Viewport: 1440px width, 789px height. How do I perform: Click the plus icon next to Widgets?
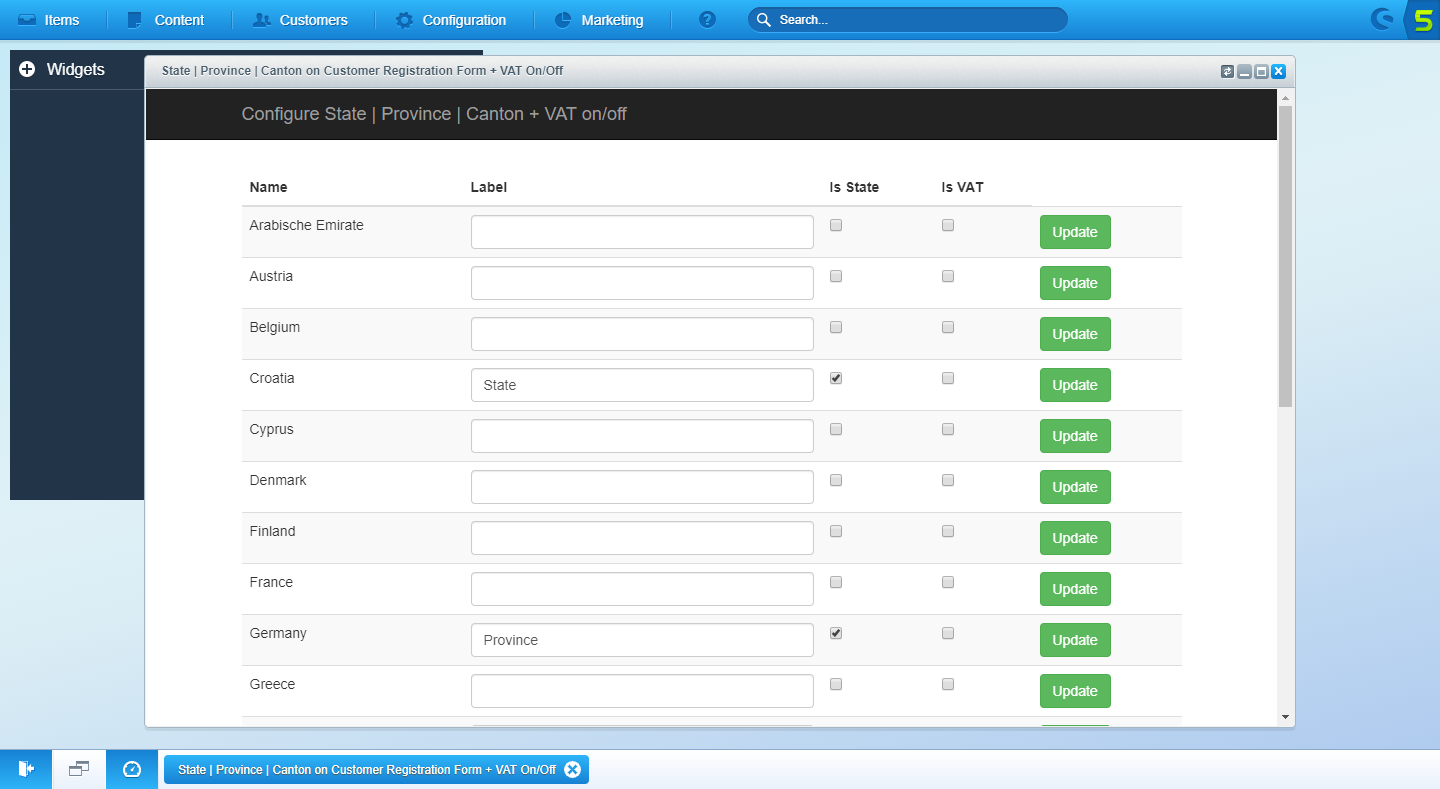click(27, 69)
